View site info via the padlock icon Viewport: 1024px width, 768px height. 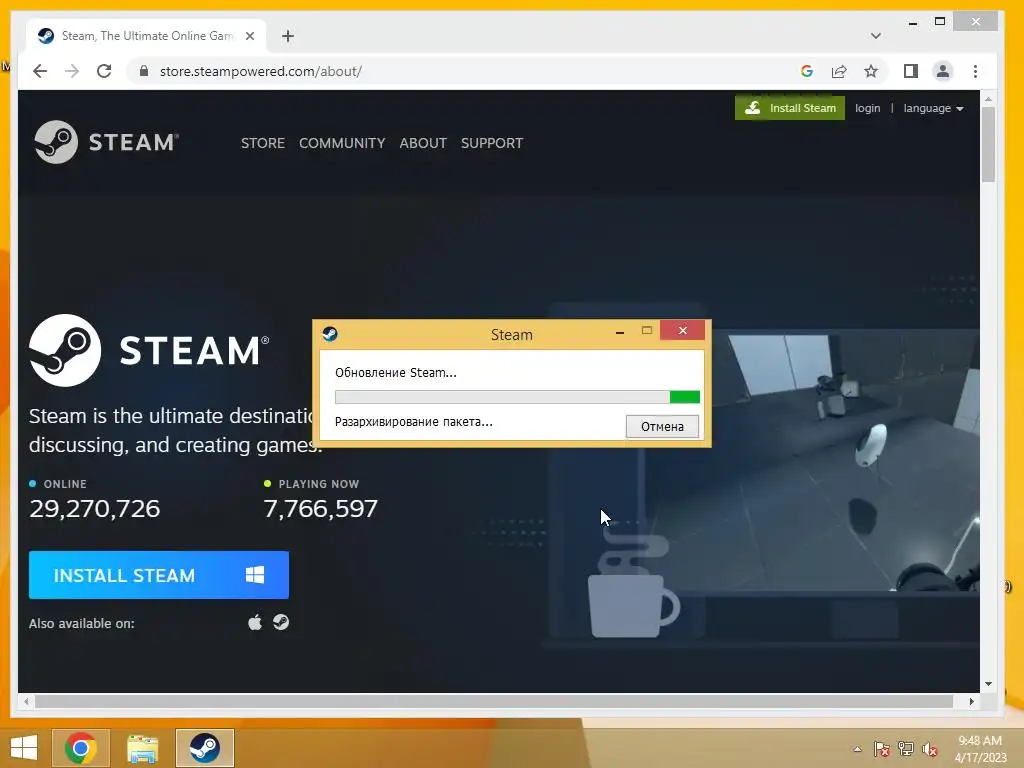click(144, 71)
